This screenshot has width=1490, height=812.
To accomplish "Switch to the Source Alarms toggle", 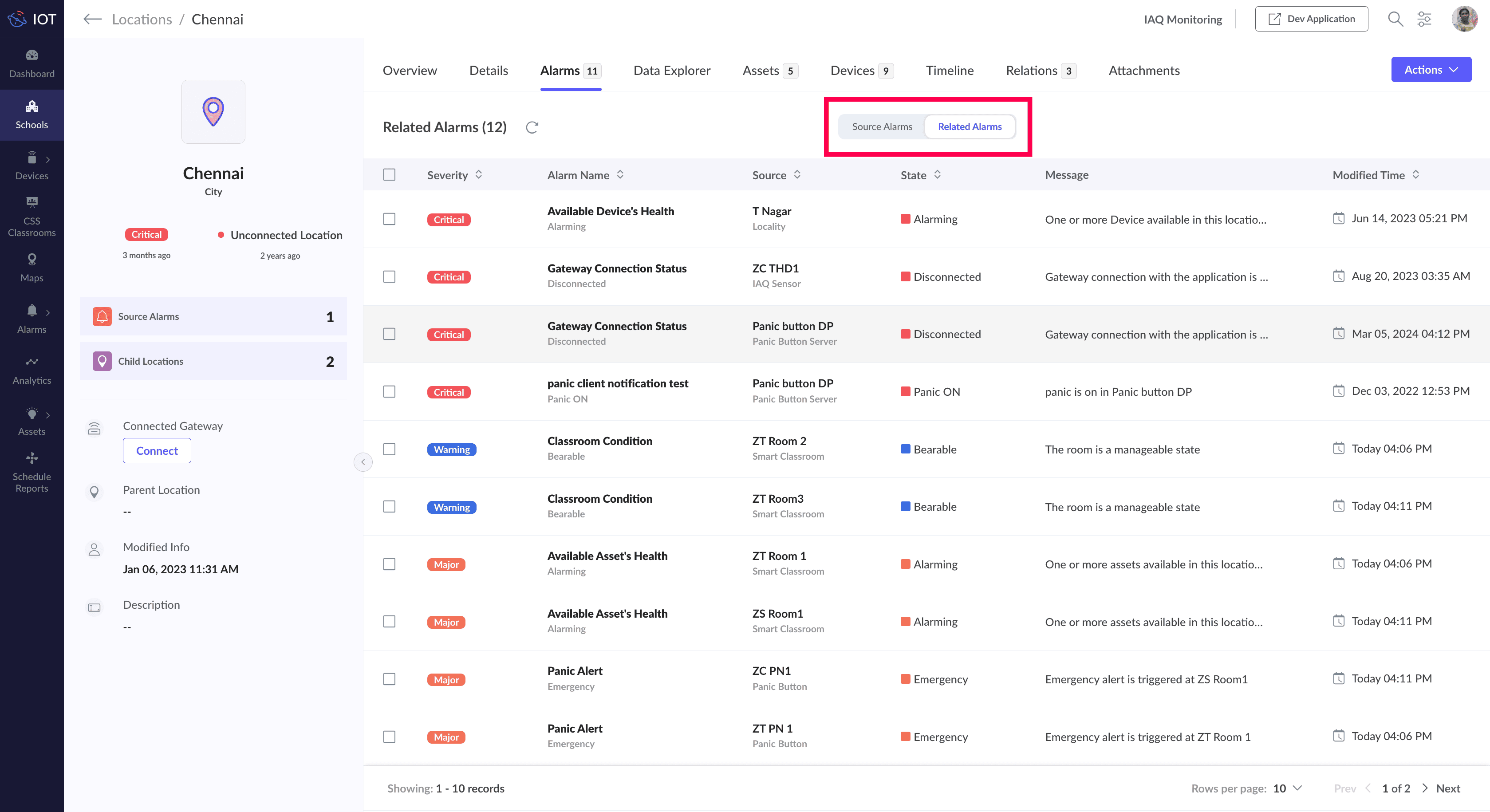I will coord(882,126).
